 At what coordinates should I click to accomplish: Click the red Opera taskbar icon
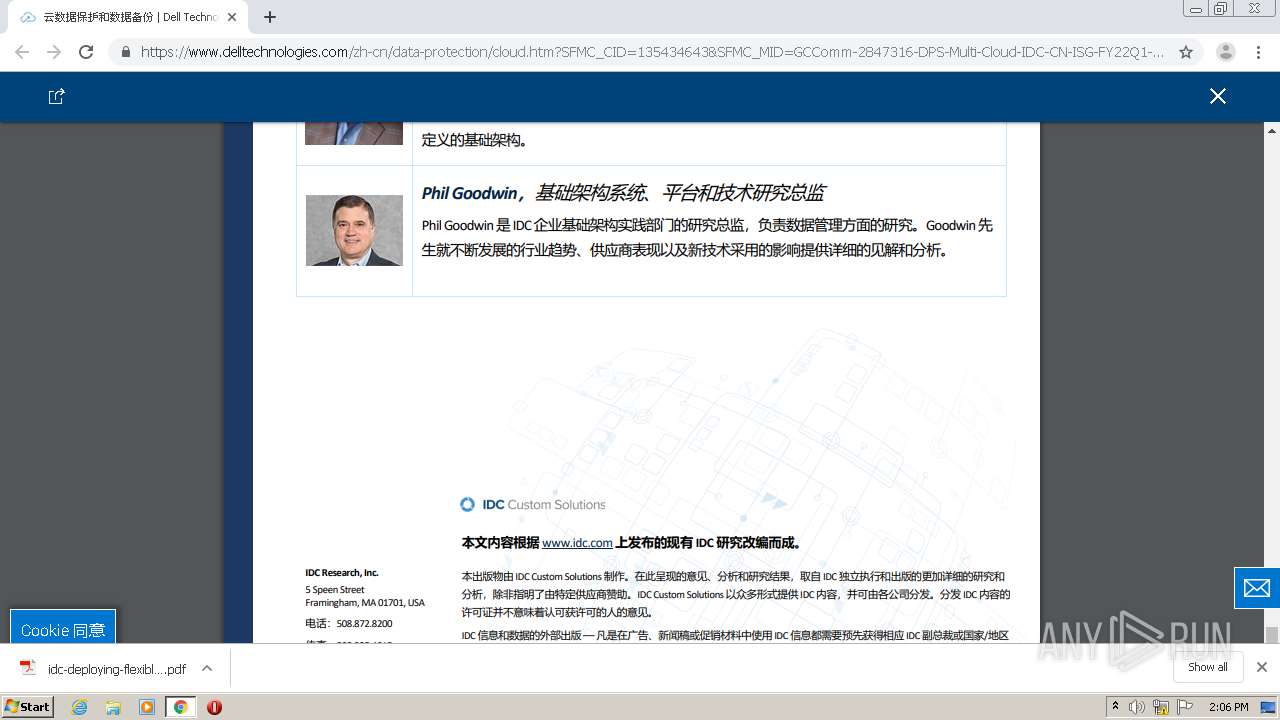[x=214, y=707]
